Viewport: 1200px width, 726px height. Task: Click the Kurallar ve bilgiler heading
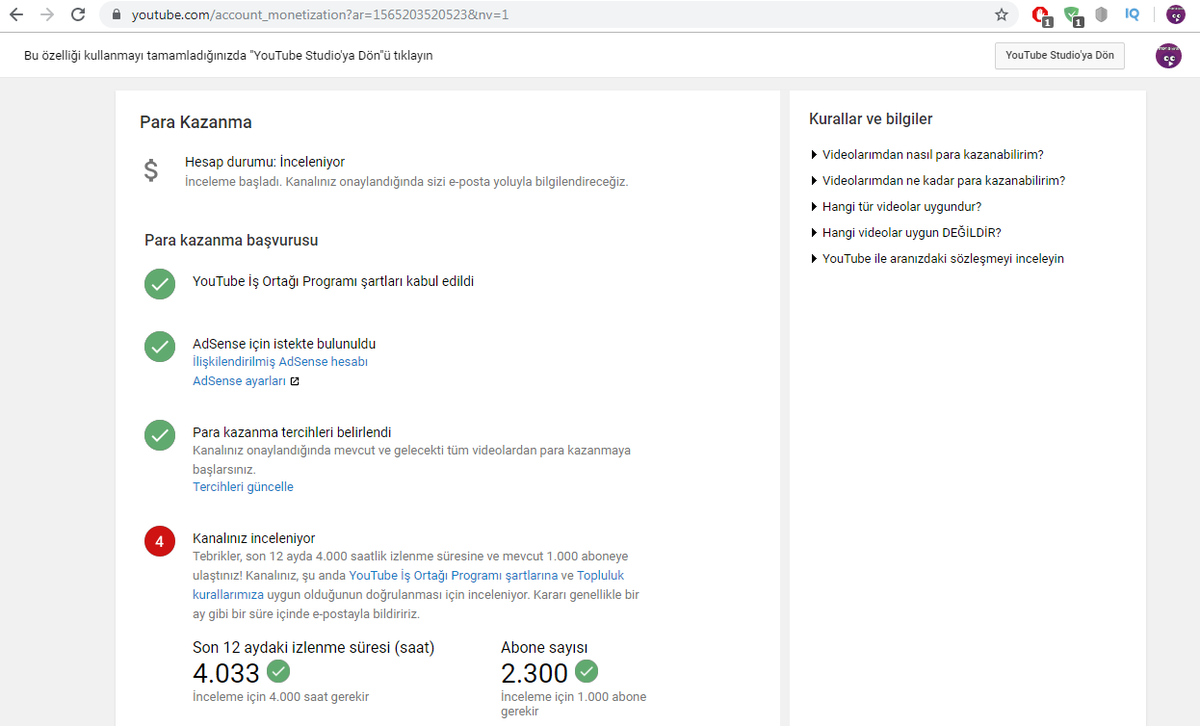871,119
